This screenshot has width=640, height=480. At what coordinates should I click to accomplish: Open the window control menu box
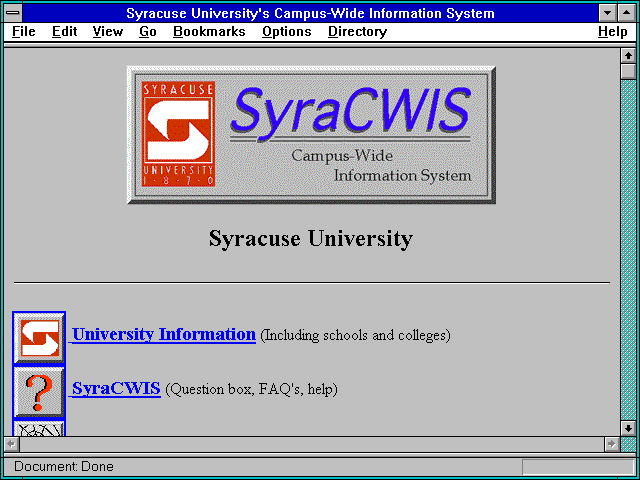(x=13, y=13)
